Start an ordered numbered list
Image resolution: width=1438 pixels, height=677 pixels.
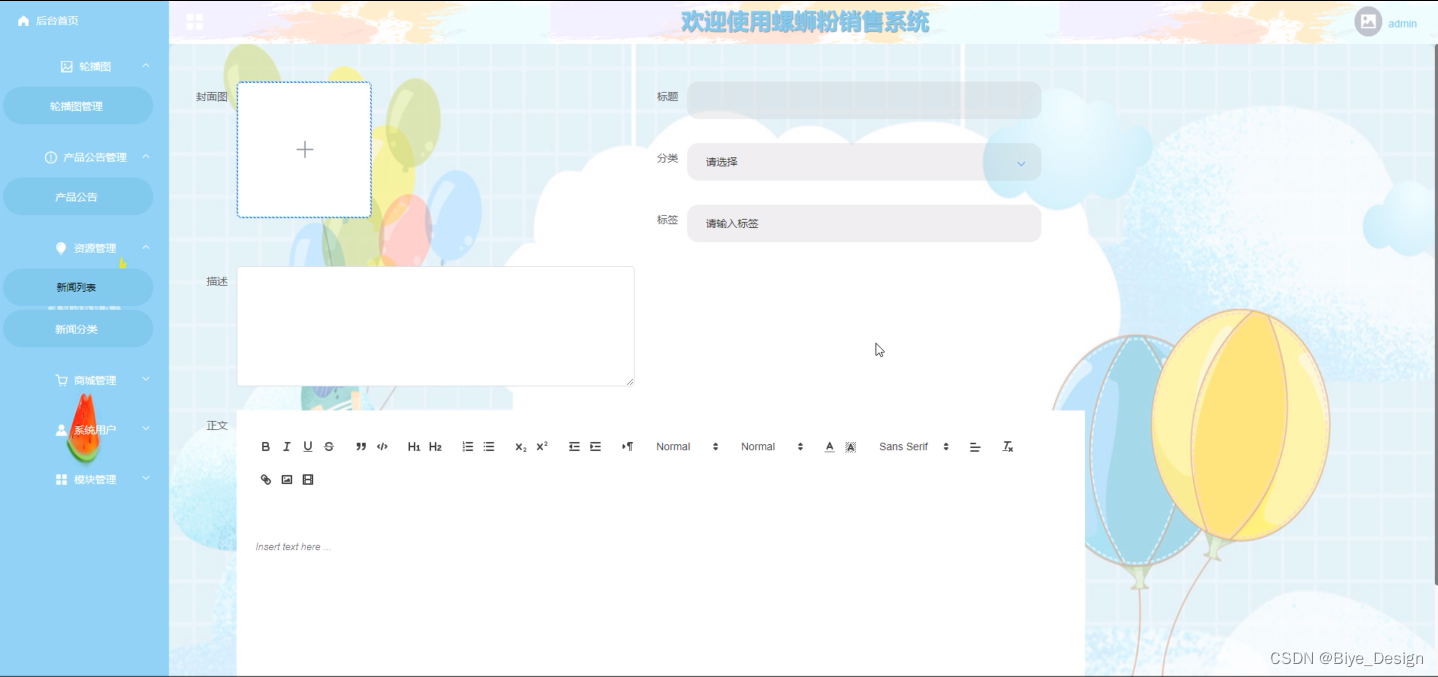[467, 447]
